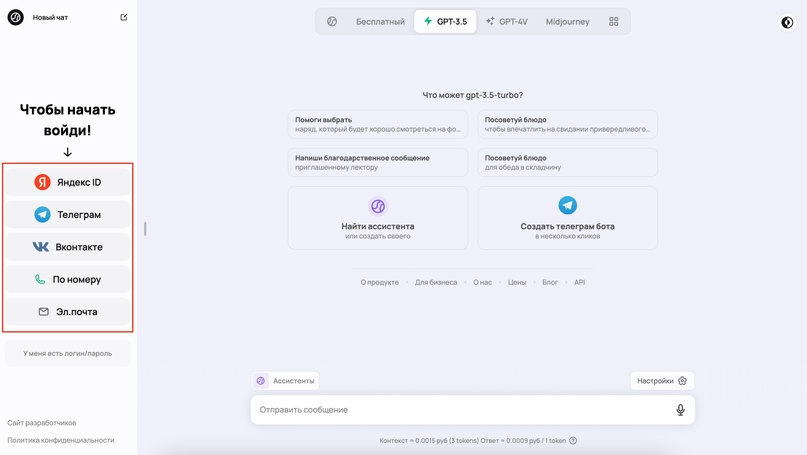Open the О нас link
The height and width of the screenshot is (455, 807).
click(x=482, y=282)
